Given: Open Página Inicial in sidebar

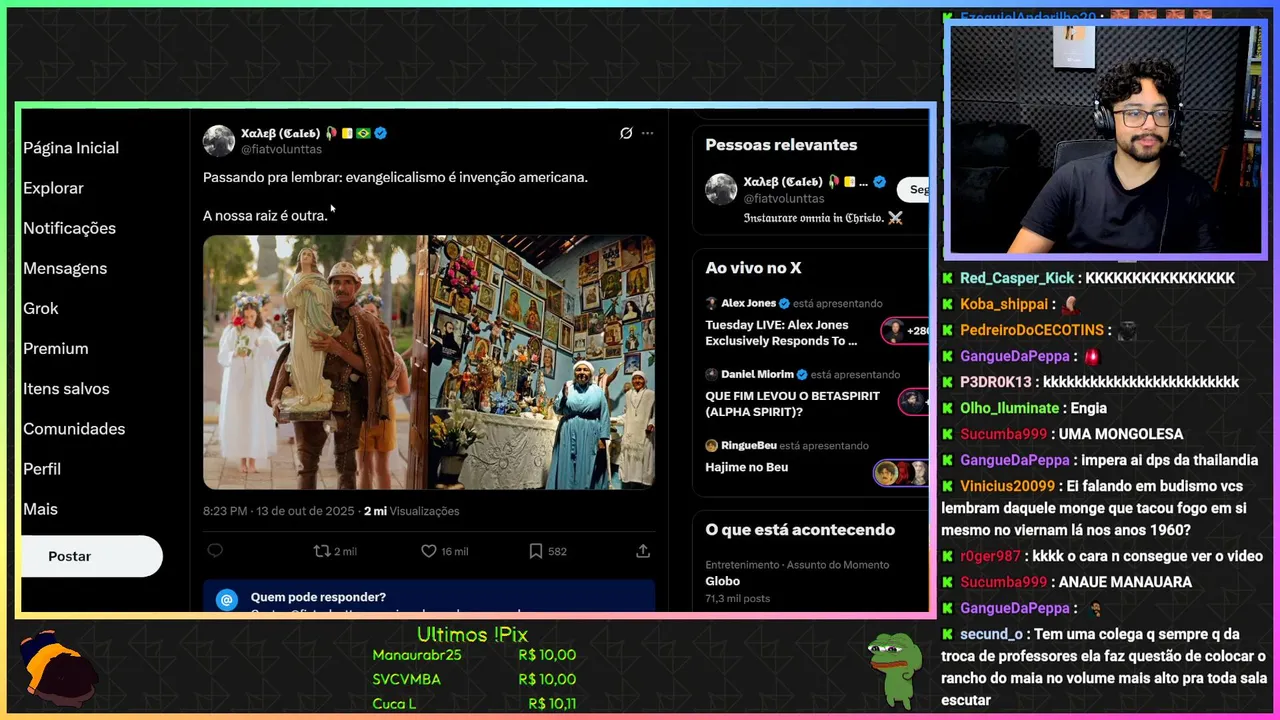Looking at the screenshot, I should click(x=71, y=148).
